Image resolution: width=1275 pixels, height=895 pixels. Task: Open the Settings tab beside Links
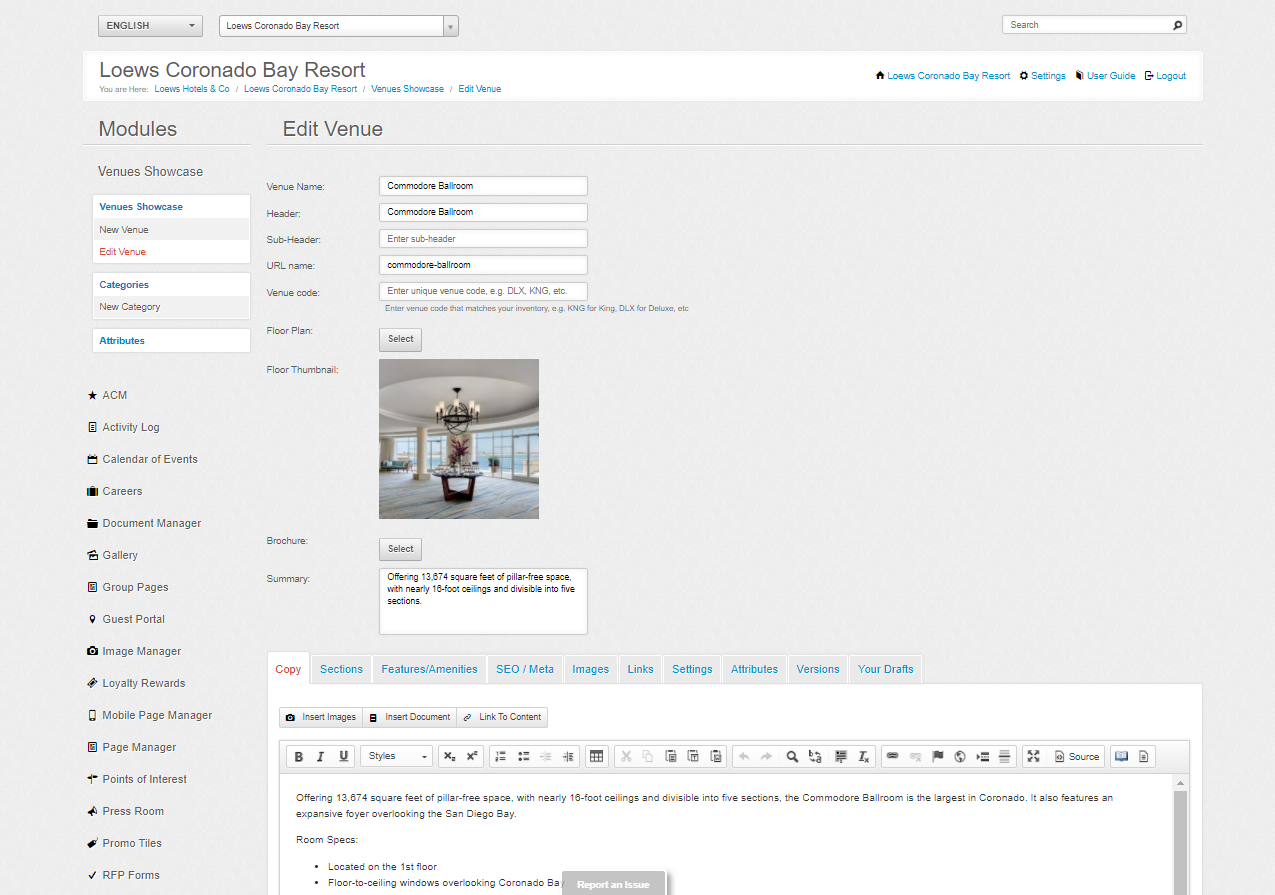click(x=692, y=669)
